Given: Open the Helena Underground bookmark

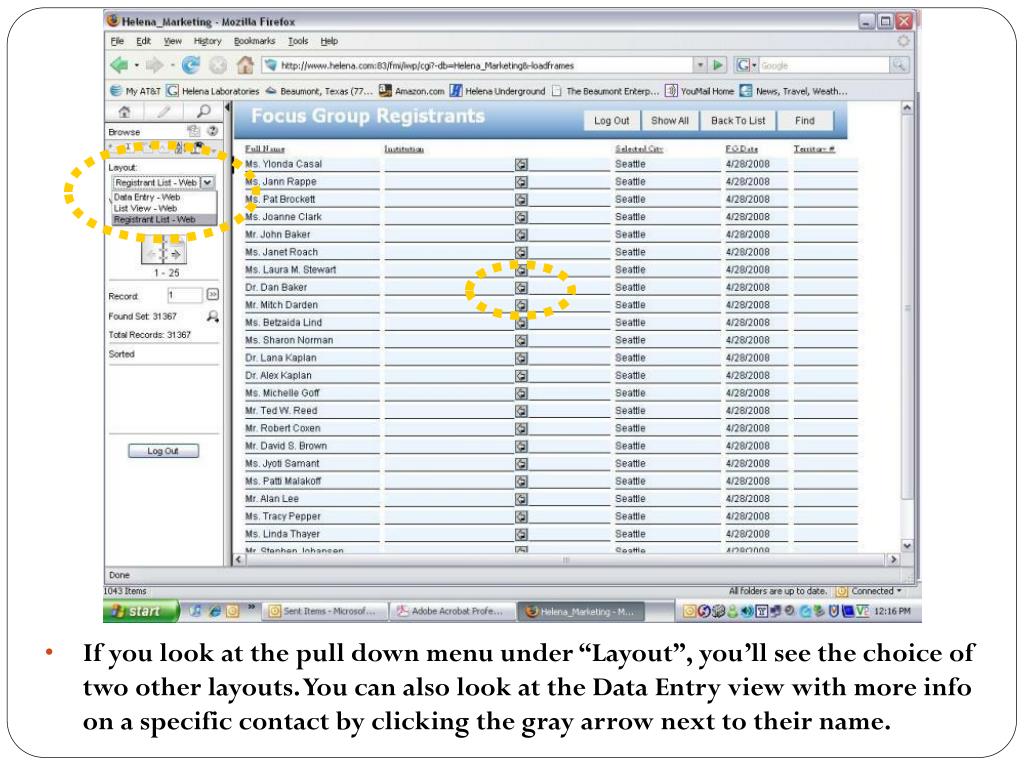Looking at the screenshot, I should 497,91.
